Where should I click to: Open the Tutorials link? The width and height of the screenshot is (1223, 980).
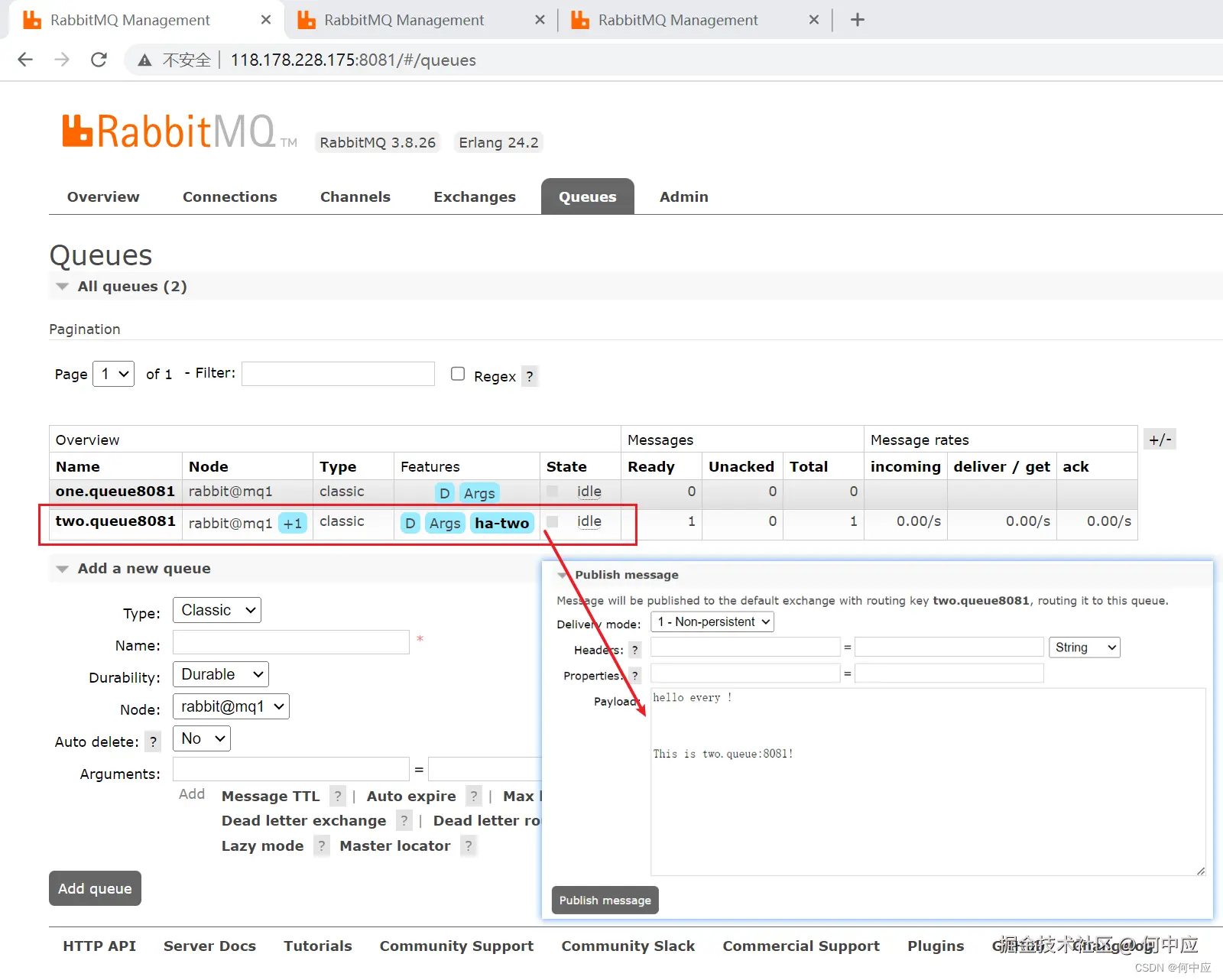(x=318, y=946)
